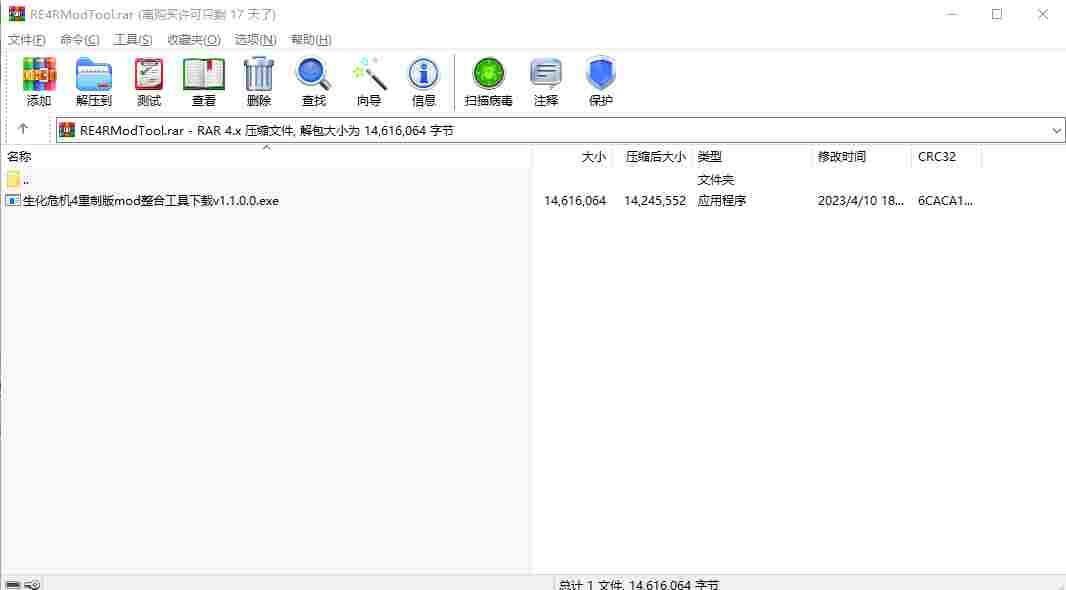Click the 应用程序 type cell
The width and height of the screenshot is (1066, 590).
721,201
